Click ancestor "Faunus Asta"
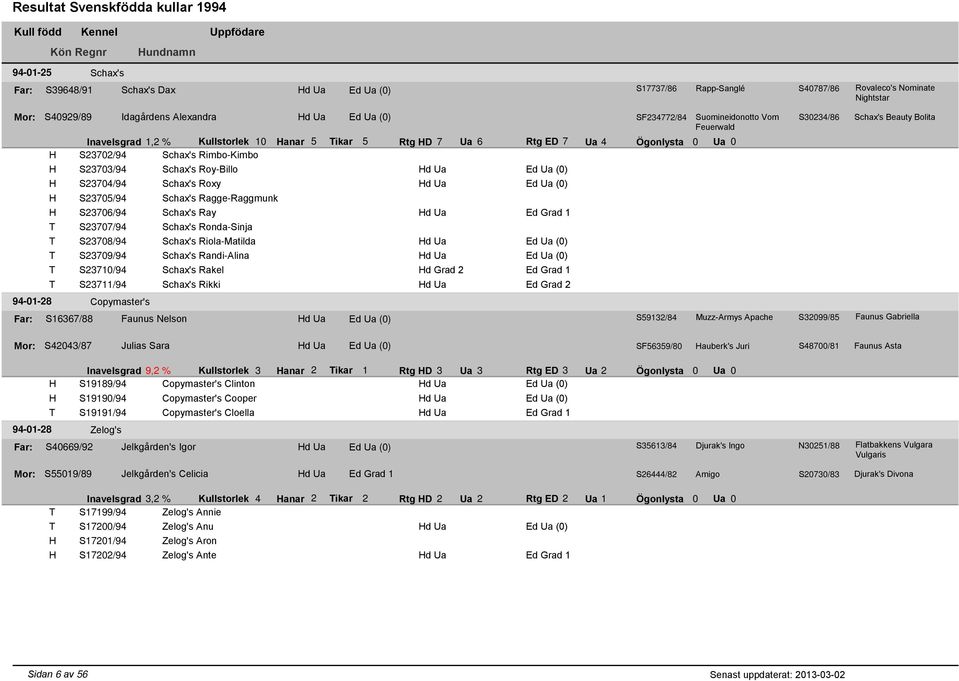 [x=878, y=346]
